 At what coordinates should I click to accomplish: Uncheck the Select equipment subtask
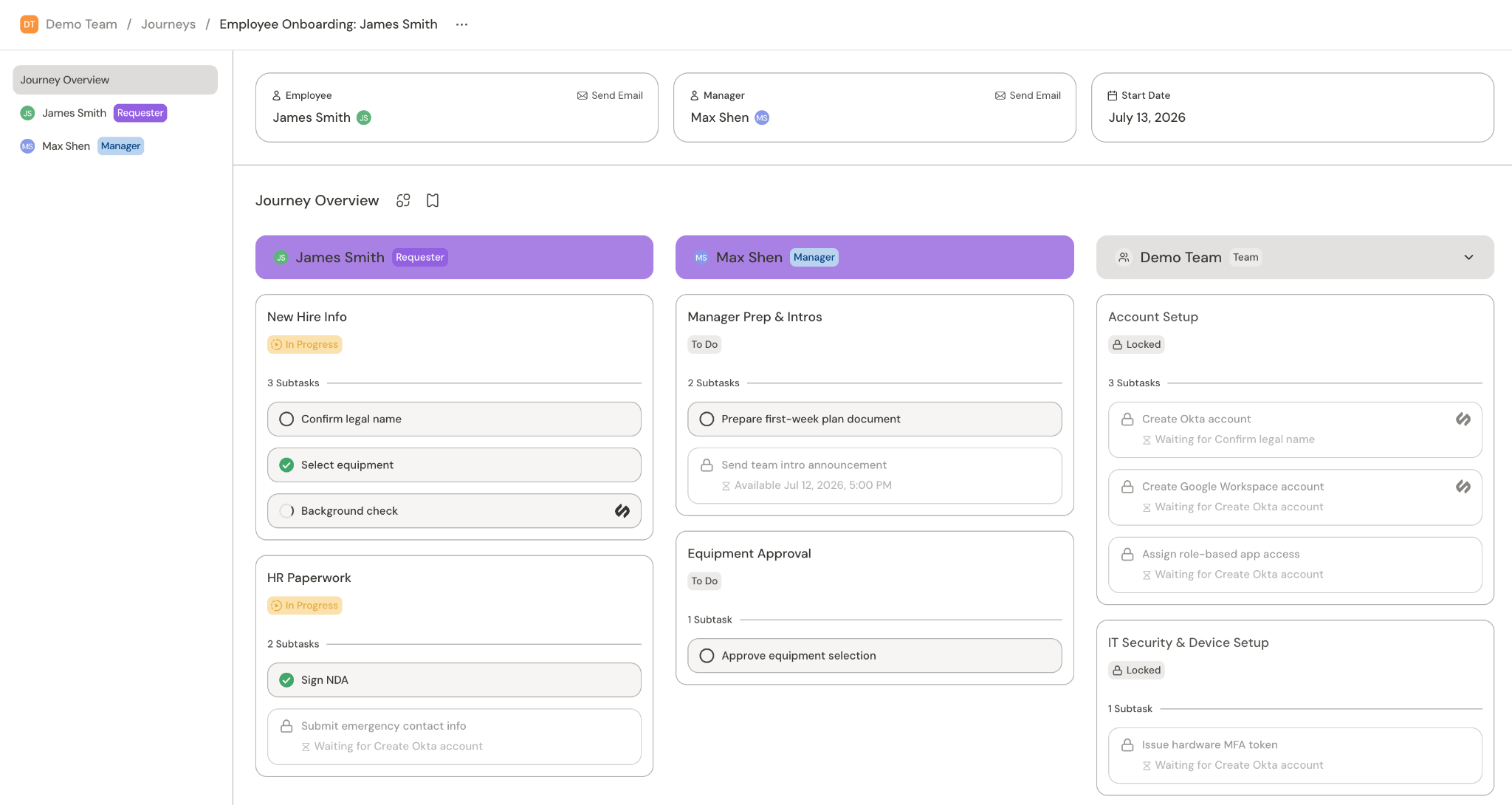coord(286,465)
